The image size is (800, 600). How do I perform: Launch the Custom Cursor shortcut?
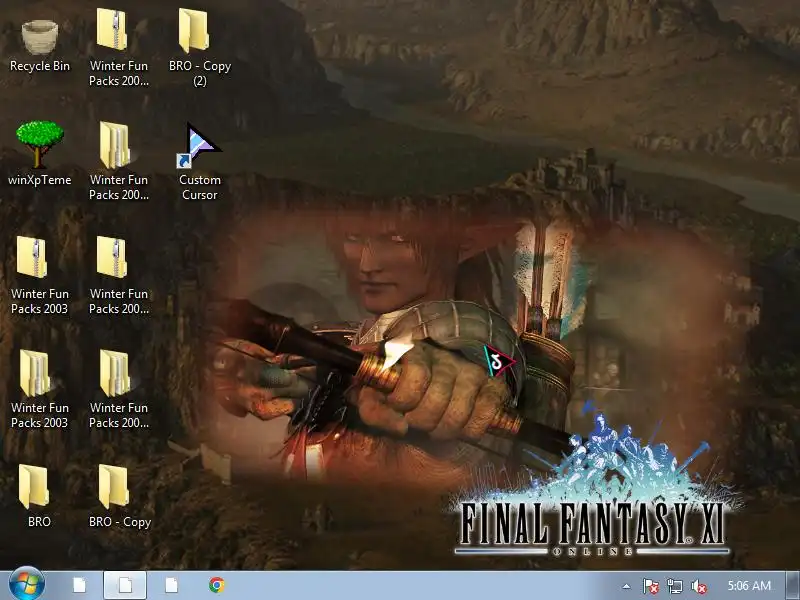(199, 161)
